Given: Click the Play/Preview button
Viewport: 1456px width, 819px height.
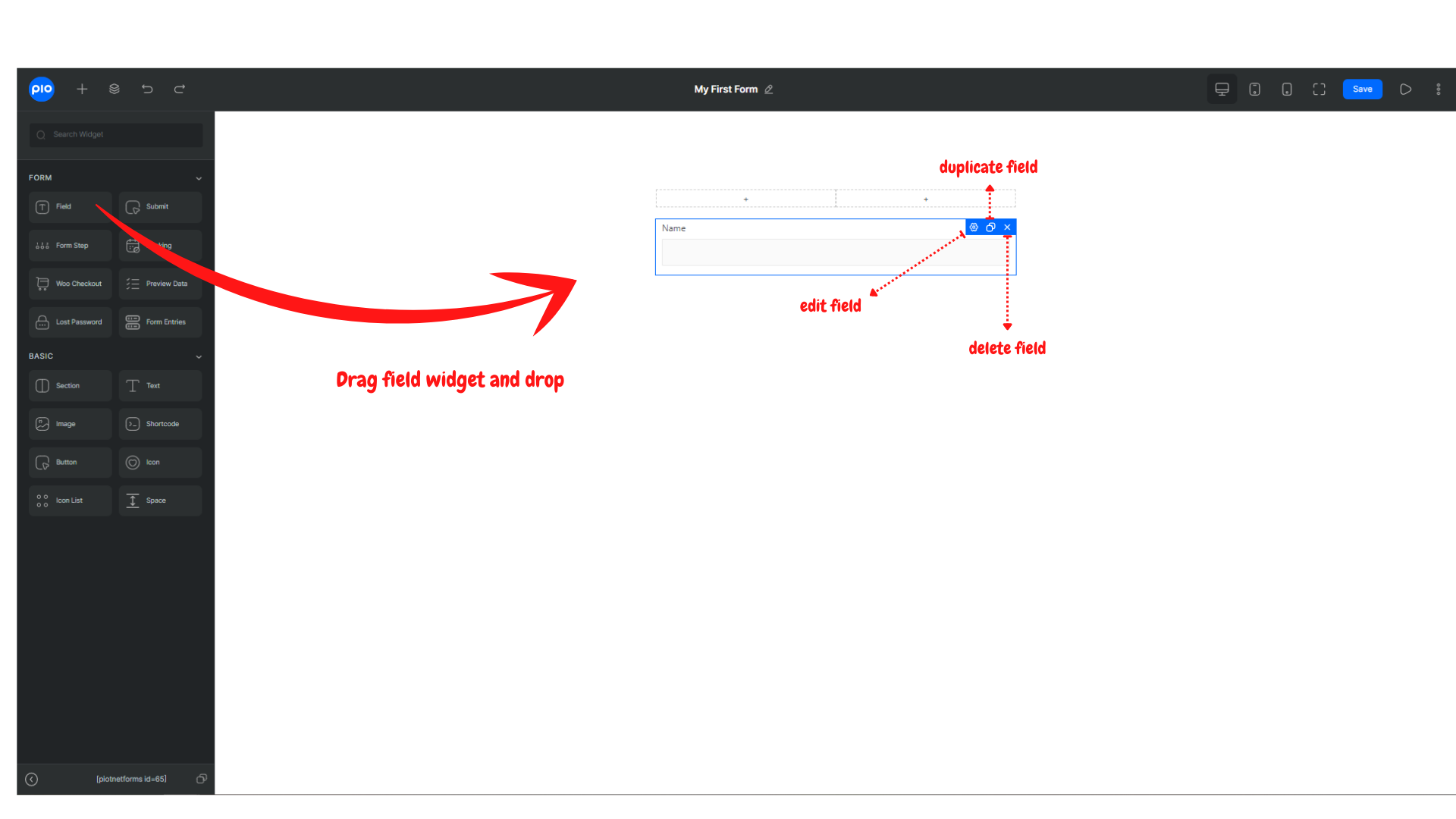Looking at the screenshot, I should (1405, 89).
